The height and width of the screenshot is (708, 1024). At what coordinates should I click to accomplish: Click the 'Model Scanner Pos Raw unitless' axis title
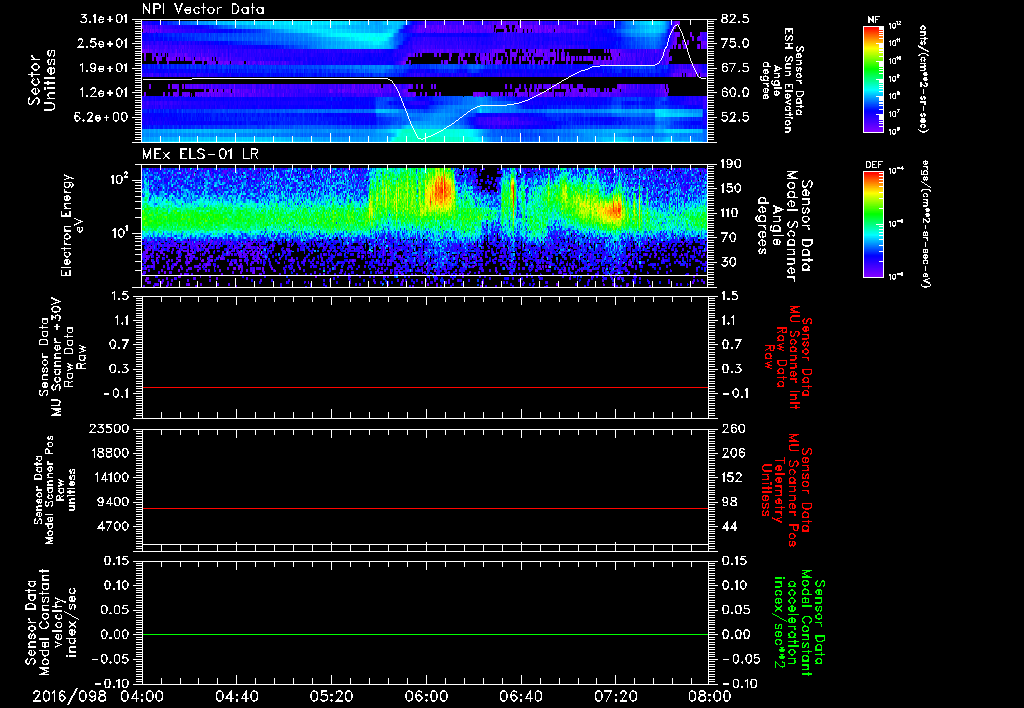click(x=56, y=490)
